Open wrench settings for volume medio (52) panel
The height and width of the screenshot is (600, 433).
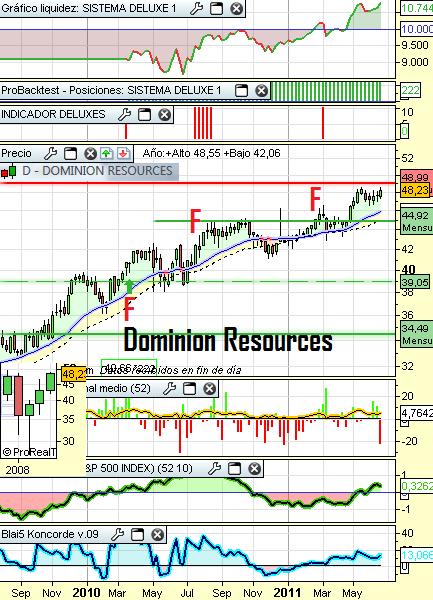coord(169,389)
